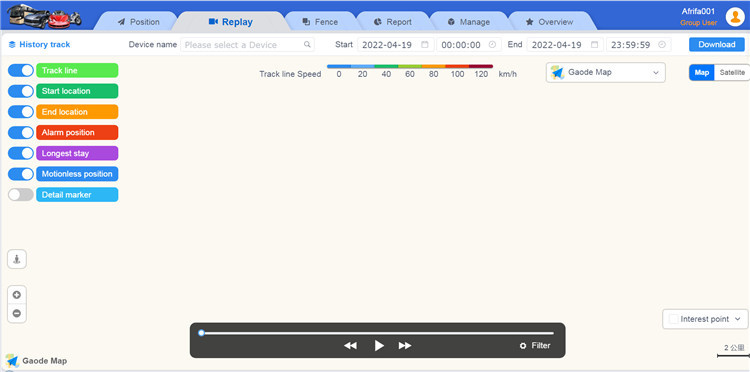Click the zoom in plus icon

[17, 295]
